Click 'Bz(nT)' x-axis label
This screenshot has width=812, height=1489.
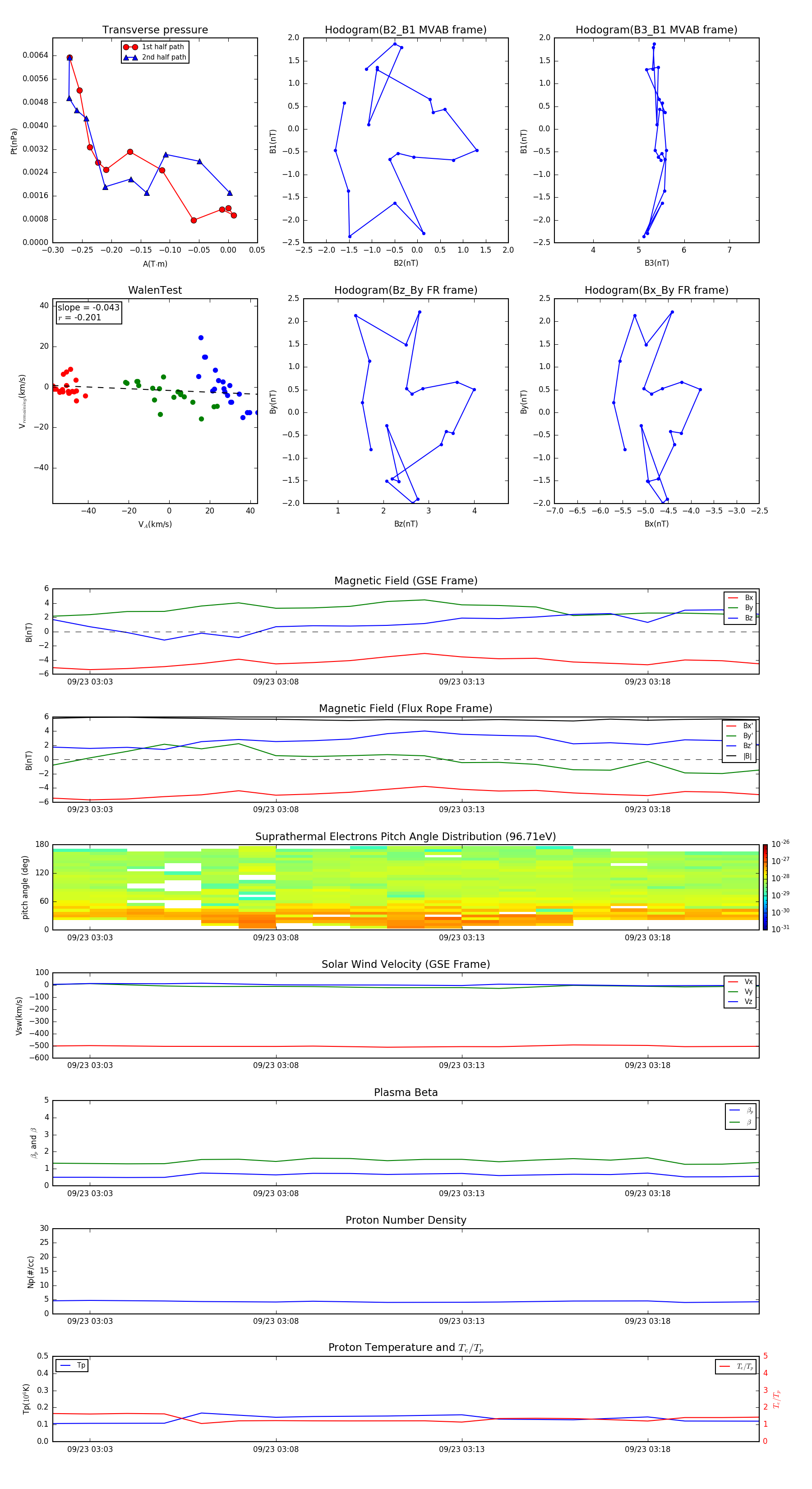406,524
